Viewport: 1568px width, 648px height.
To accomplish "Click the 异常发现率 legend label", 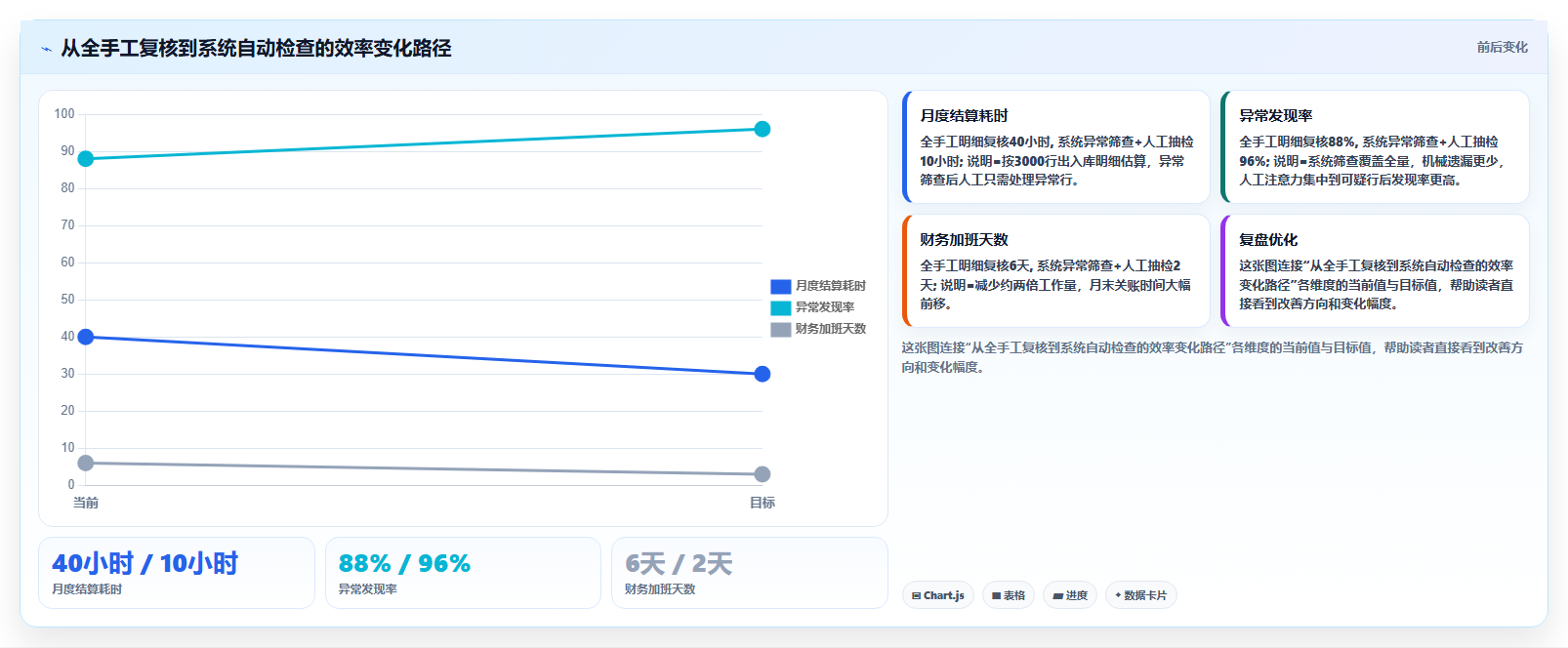I will click(x=825, y=307).
